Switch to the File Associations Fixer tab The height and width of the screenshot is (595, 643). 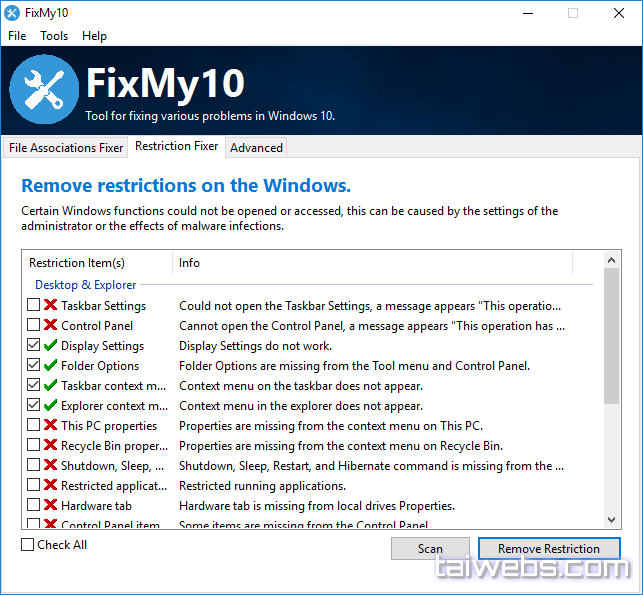tap(66, 148)
